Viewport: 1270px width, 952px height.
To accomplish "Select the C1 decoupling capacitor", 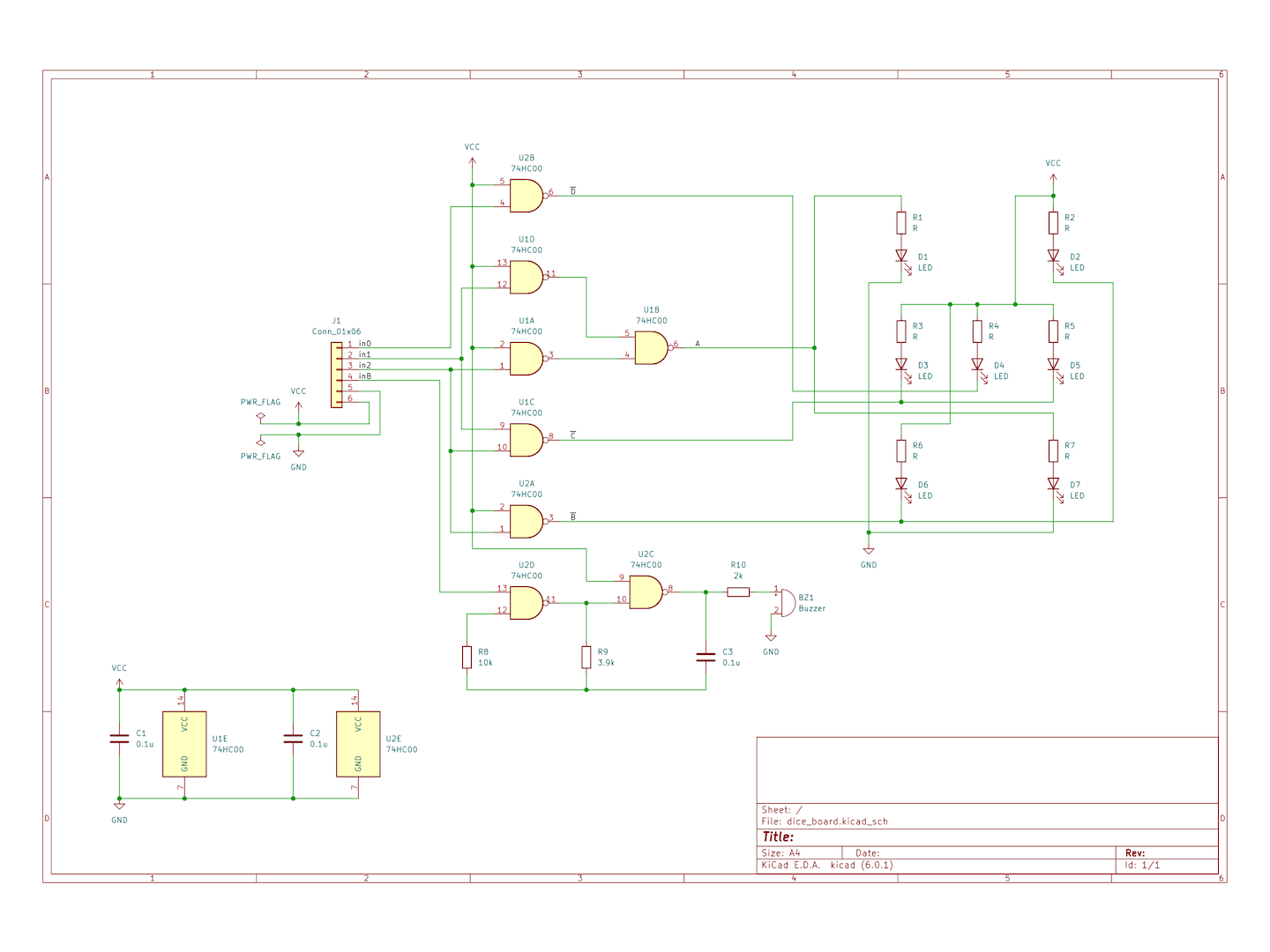I will coord(119,739).
